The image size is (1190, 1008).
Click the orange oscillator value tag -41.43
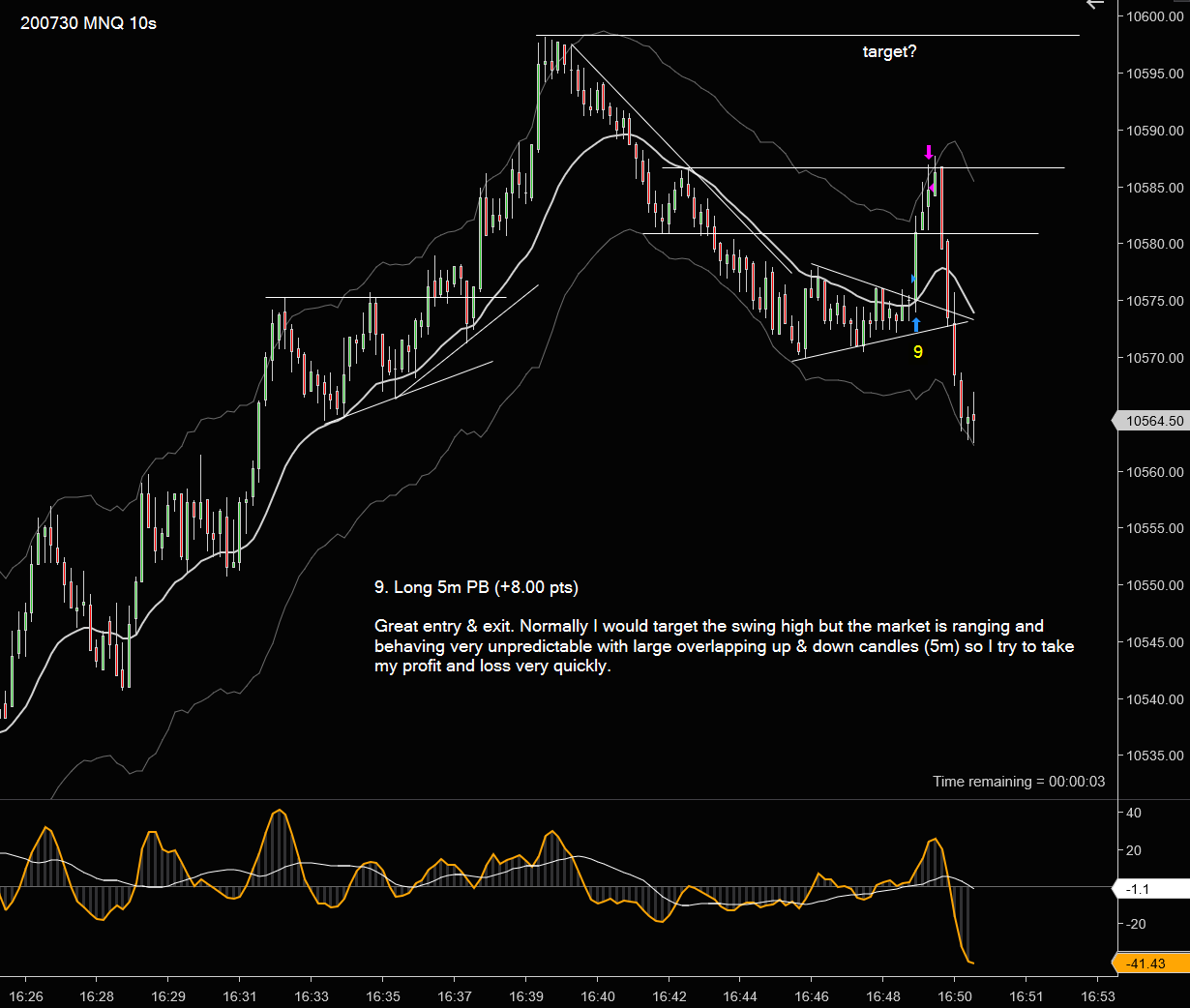click(1151, 964)
